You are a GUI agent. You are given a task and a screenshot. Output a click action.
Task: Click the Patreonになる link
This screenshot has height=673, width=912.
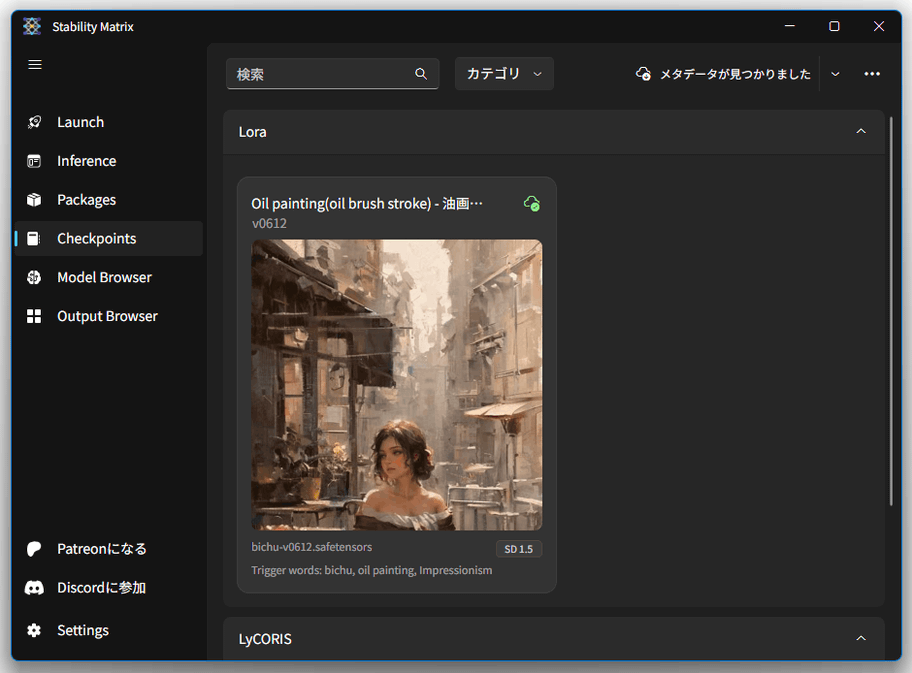(x=109, y=549)
